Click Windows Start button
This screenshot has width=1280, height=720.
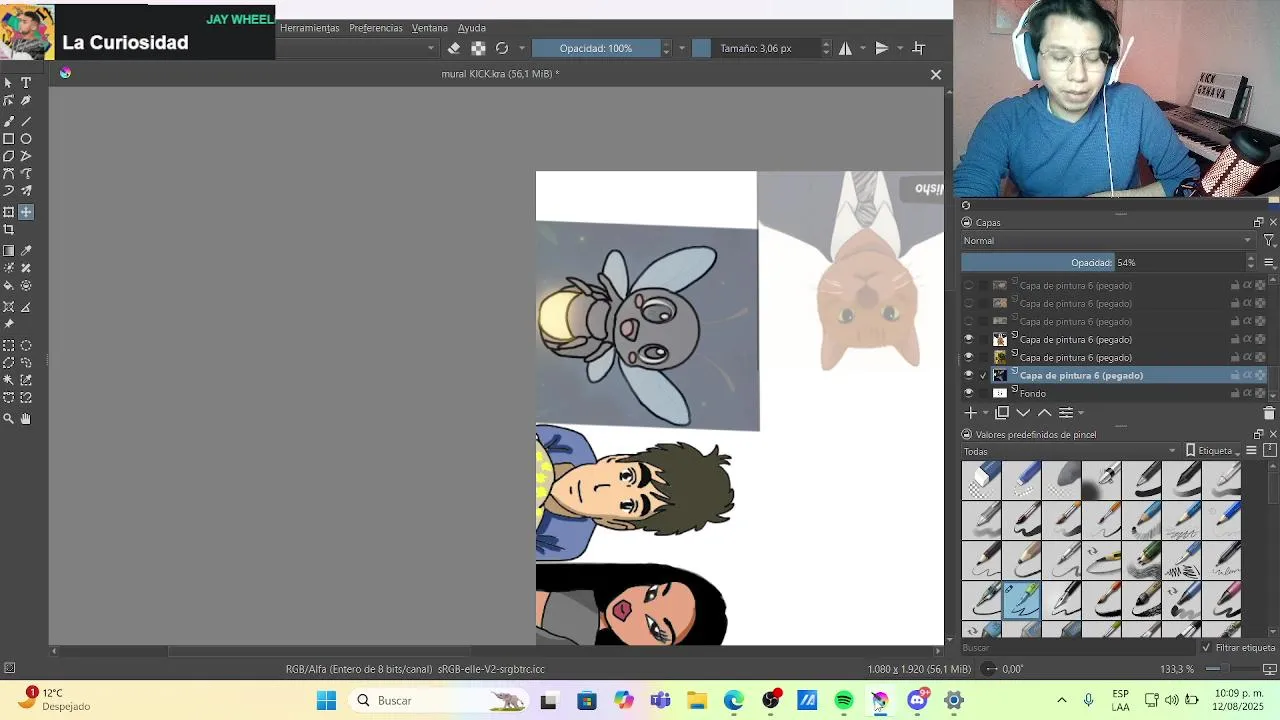click(x=327, y=701)
